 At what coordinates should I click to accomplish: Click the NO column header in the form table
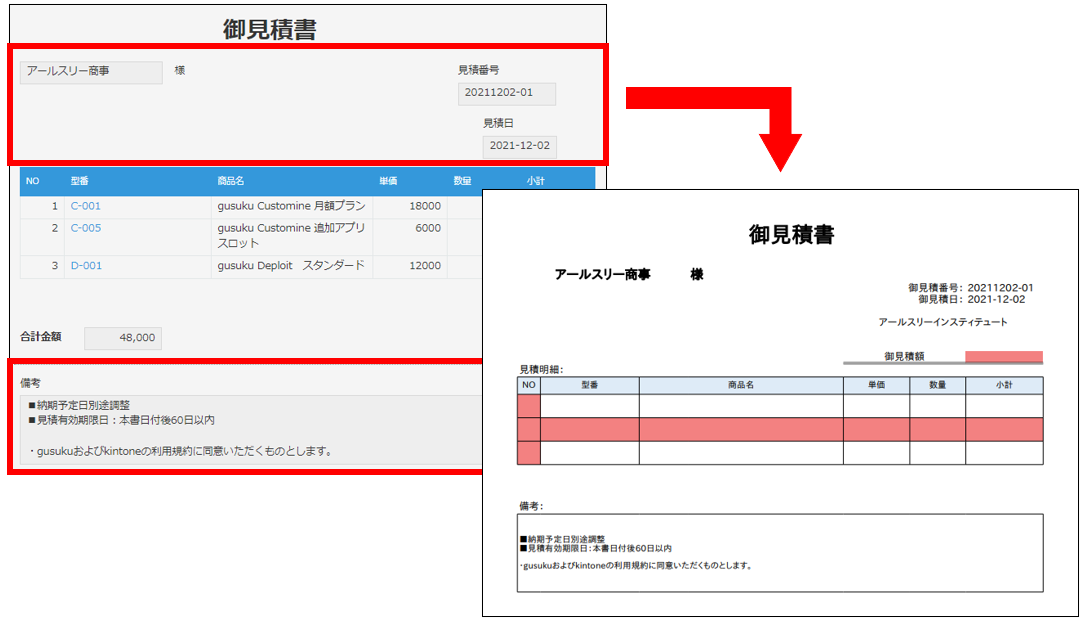(x=32, y=181)
